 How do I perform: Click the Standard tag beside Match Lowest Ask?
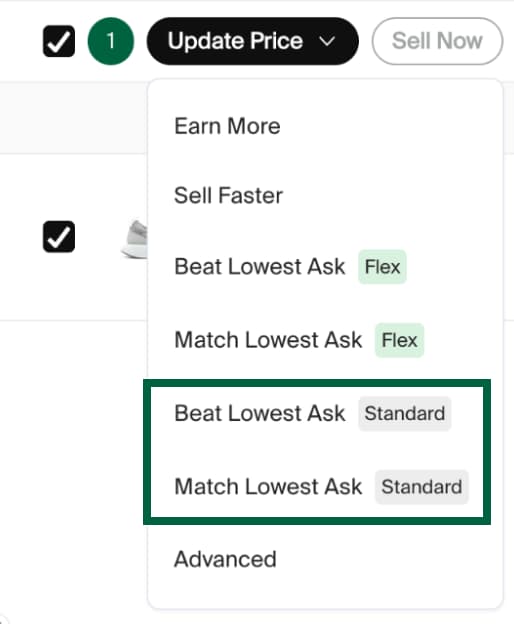[422, 487]
